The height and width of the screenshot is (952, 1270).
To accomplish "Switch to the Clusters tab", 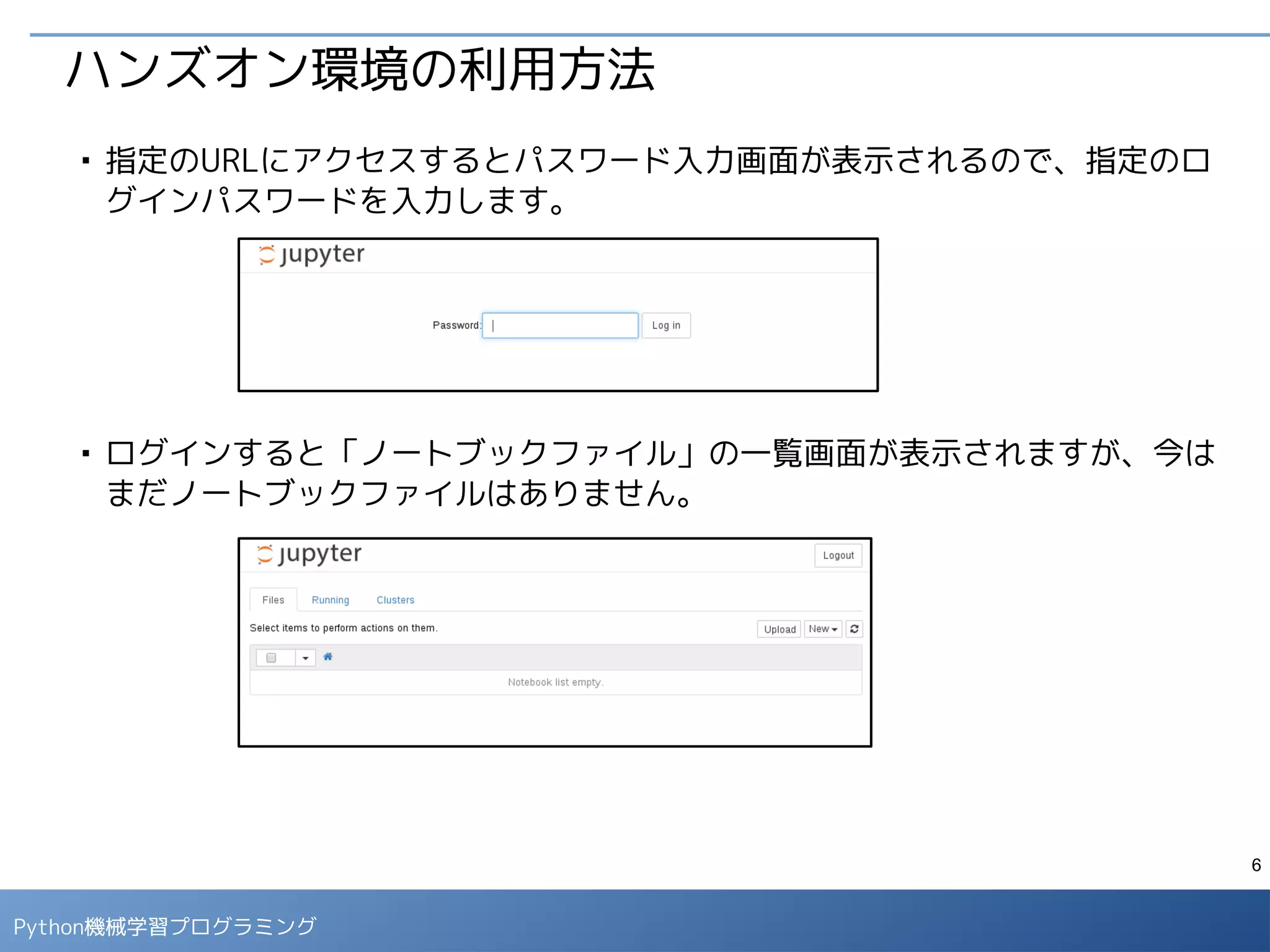I will point(396,600).
